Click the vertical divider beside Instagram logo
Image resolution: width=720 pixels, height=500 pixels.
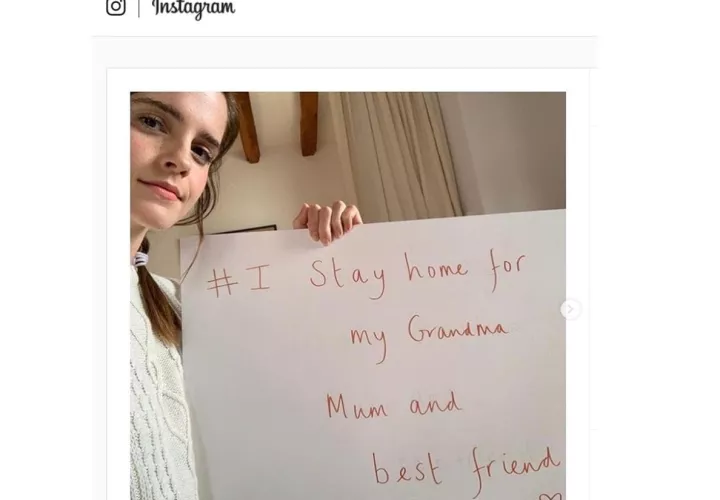[x=139, y=8]
